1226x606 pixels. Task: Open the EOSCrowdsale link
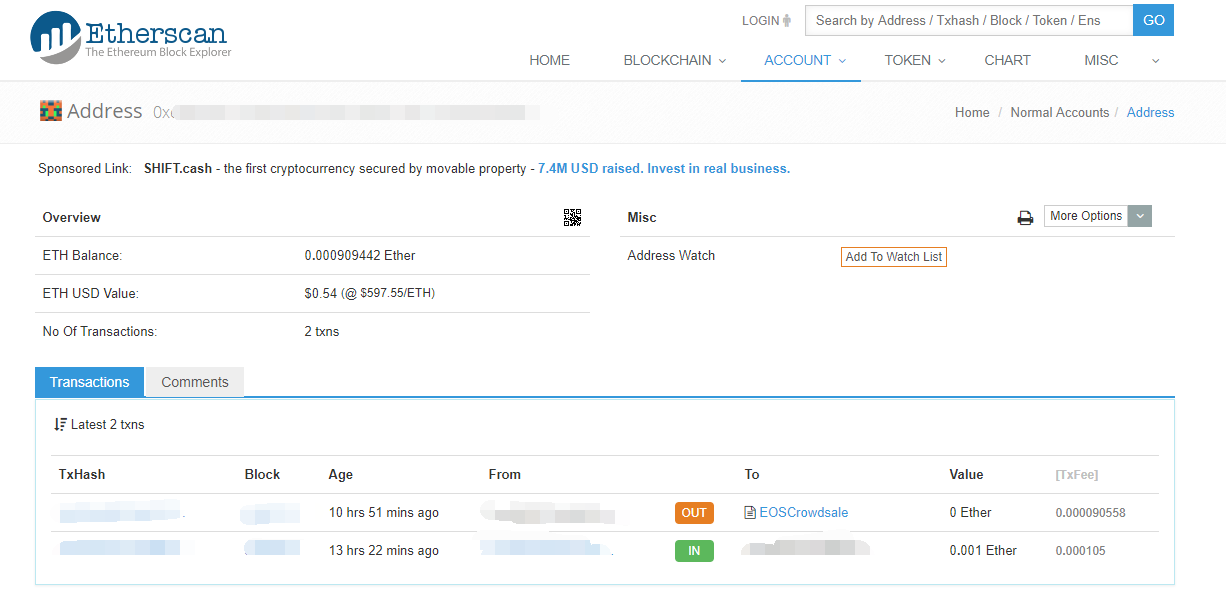(x=803, y=513)
